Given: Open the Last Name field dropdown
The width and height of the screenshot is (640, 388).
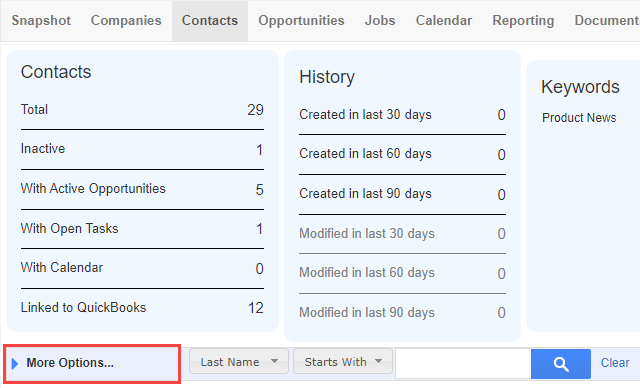Looking at the screenshot, I should (239, 361).
